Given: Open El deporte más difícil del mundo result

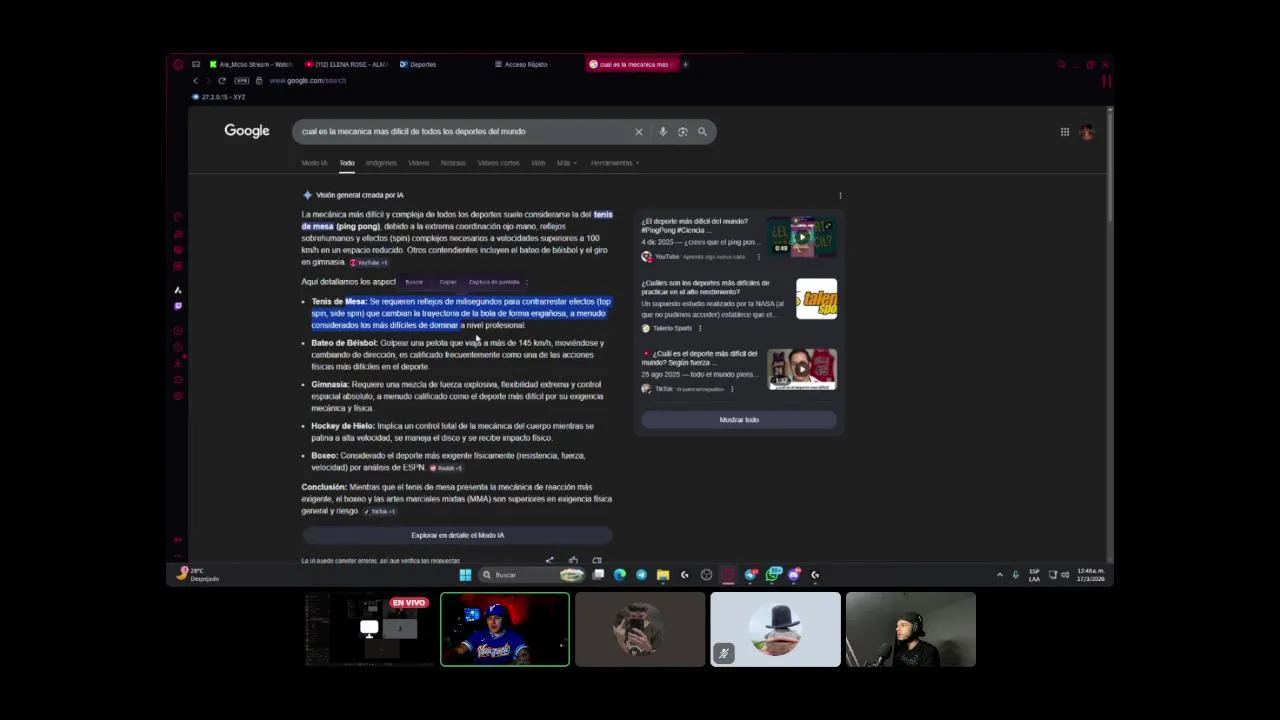Looking at the screenshot, I should (695, 226).
